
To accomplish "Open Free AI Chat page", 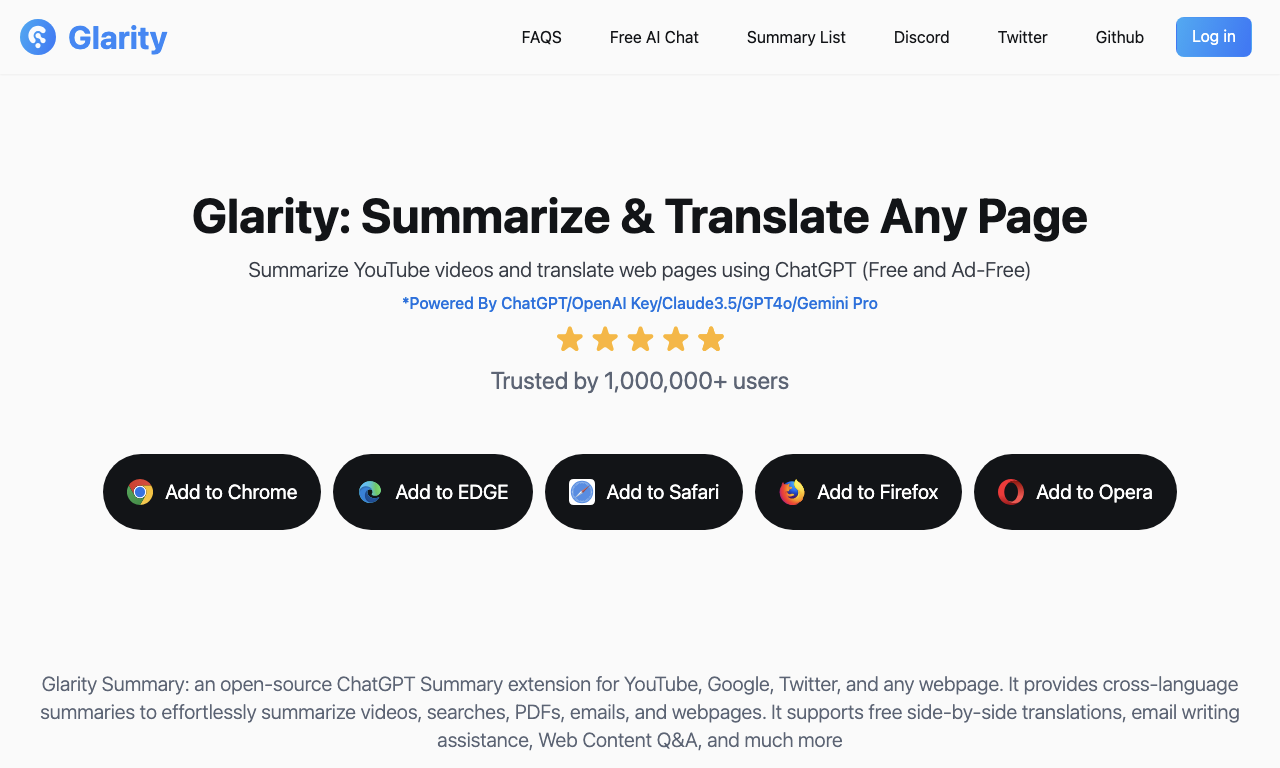I will (654, 37).
